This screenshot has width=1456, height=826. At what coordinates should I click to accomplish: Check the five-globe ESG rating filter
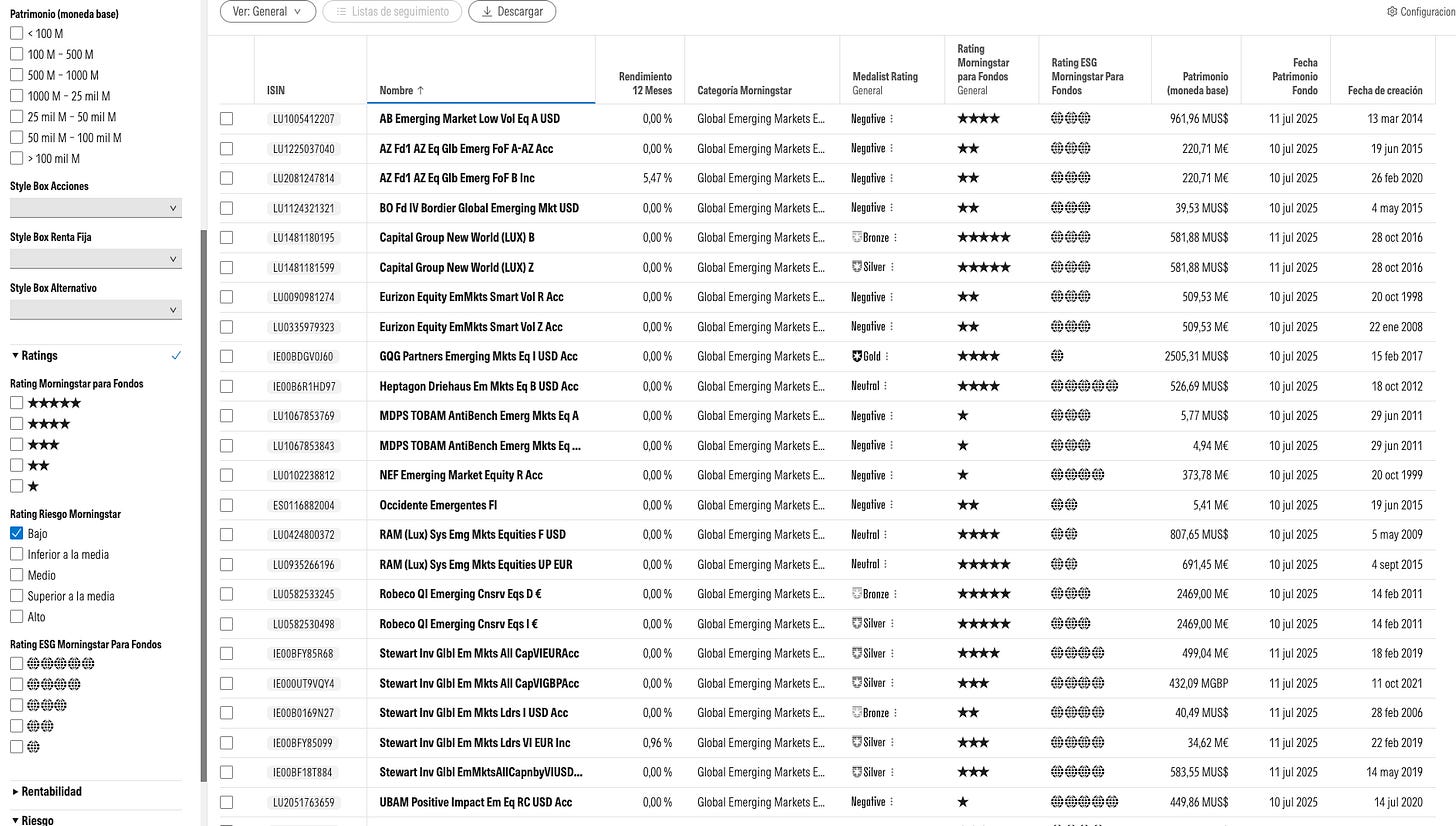[16, 664]
